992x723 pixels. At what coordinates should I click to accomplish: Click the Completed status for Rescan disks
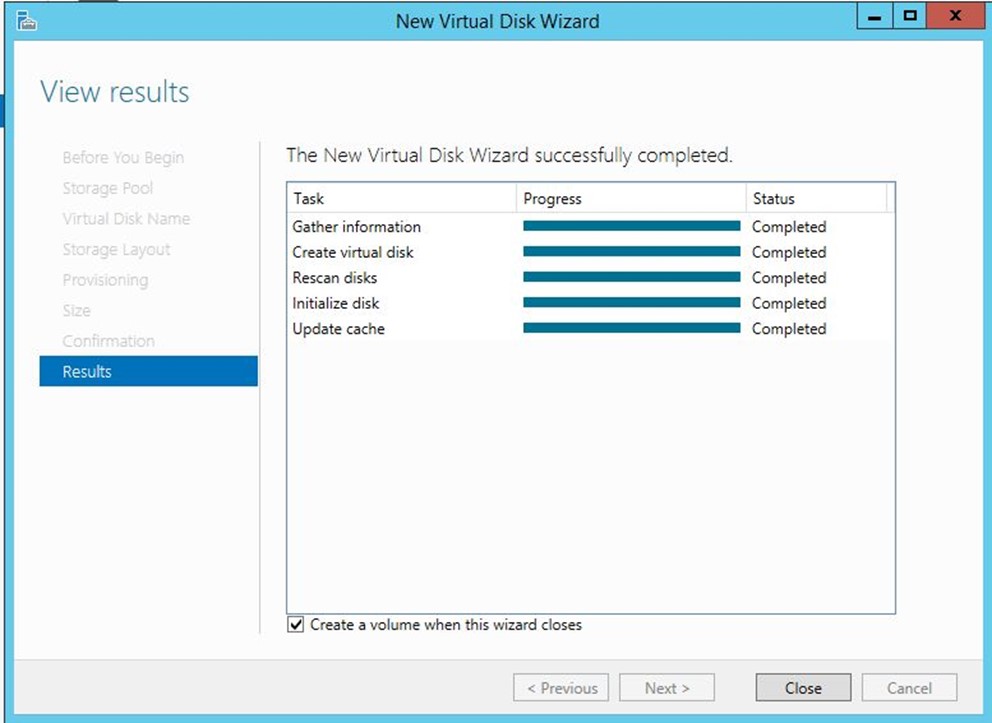(x=789, y=278)
